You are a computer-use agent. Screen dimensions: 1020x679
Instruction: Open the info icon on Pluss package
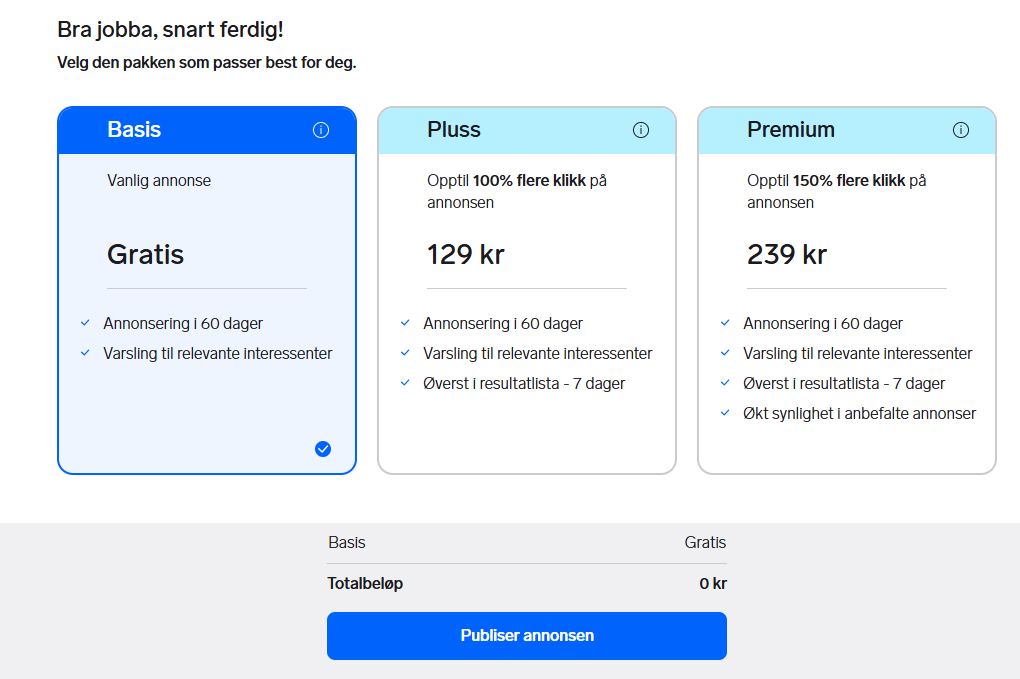641,130
